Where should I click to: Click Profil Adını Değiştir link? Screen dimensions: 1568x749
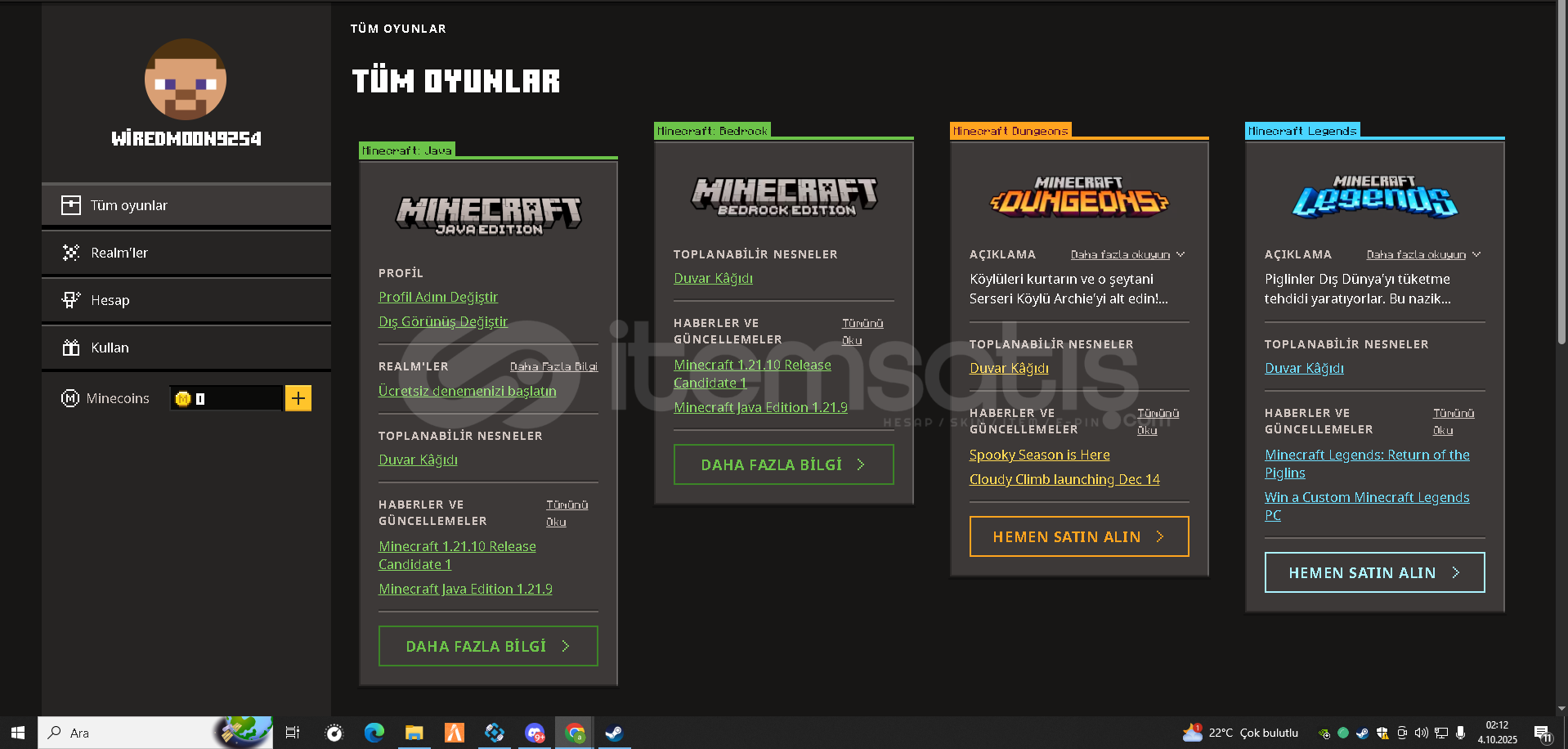pos(437,297)
